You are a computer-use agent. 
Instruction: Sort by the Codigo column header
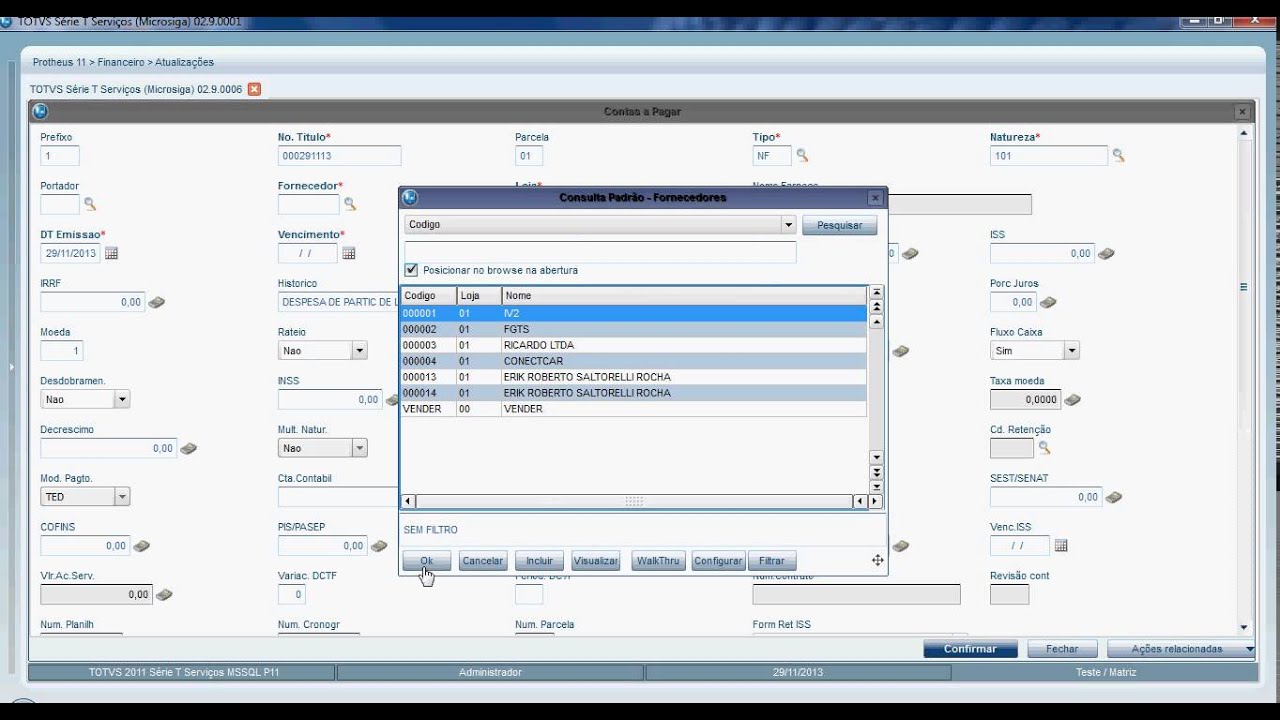[429, 296]
